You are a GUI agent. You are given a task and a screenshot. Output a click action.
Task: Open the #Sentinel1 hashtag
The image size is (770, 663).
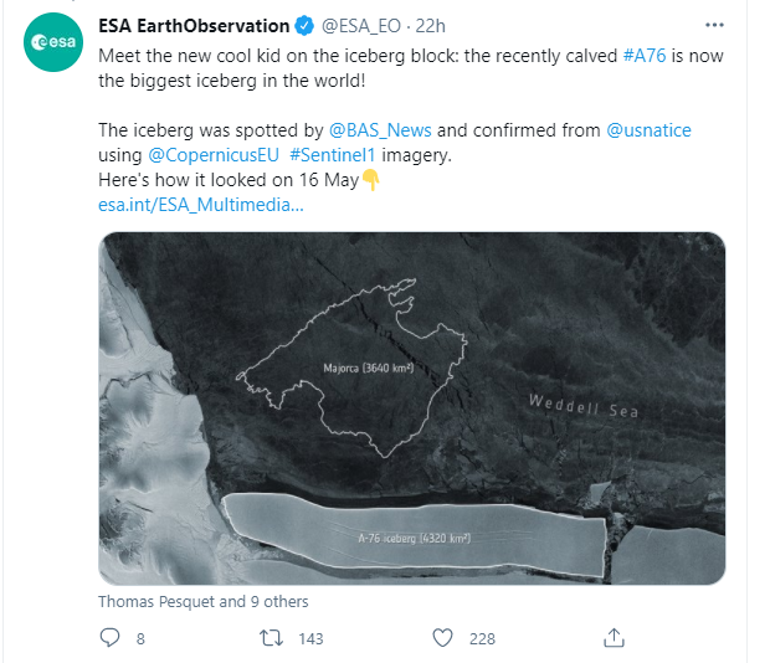tap(332, 155)
